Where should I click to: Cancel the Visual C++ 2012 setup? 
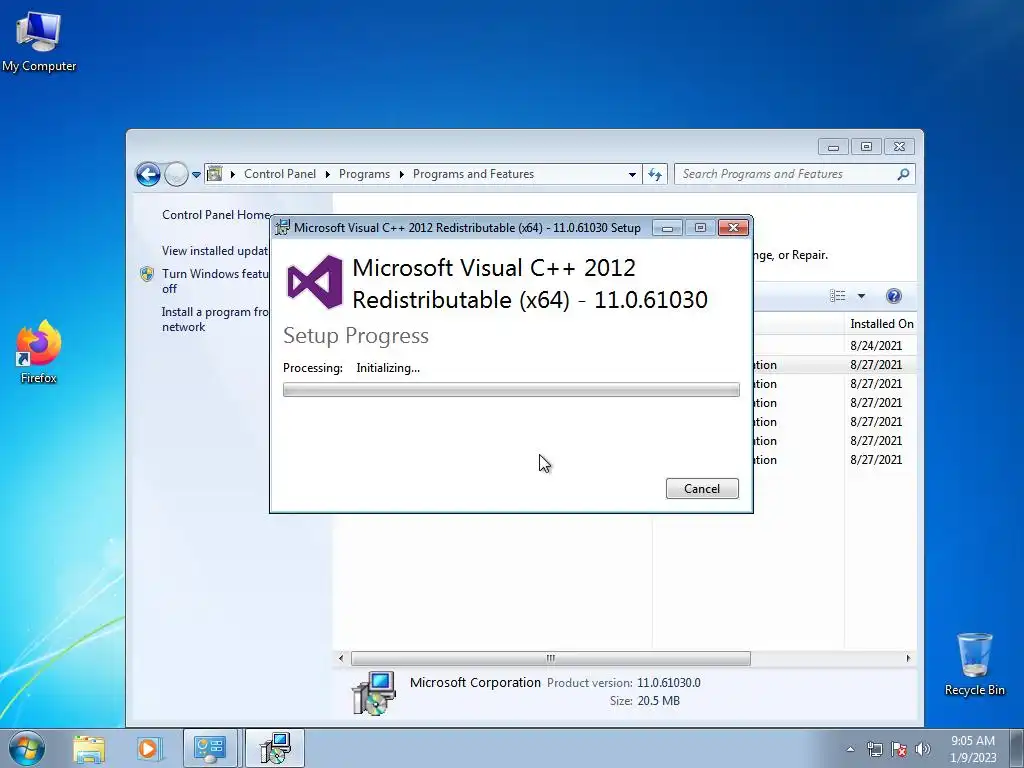(x=702, y=488)
